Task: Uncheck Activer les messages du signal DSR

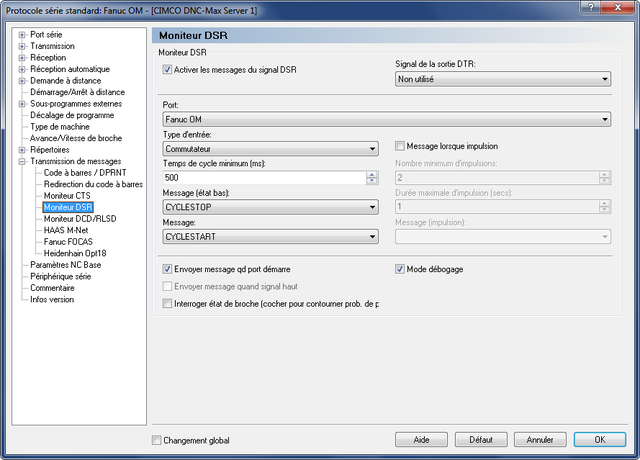Action: 167,69
